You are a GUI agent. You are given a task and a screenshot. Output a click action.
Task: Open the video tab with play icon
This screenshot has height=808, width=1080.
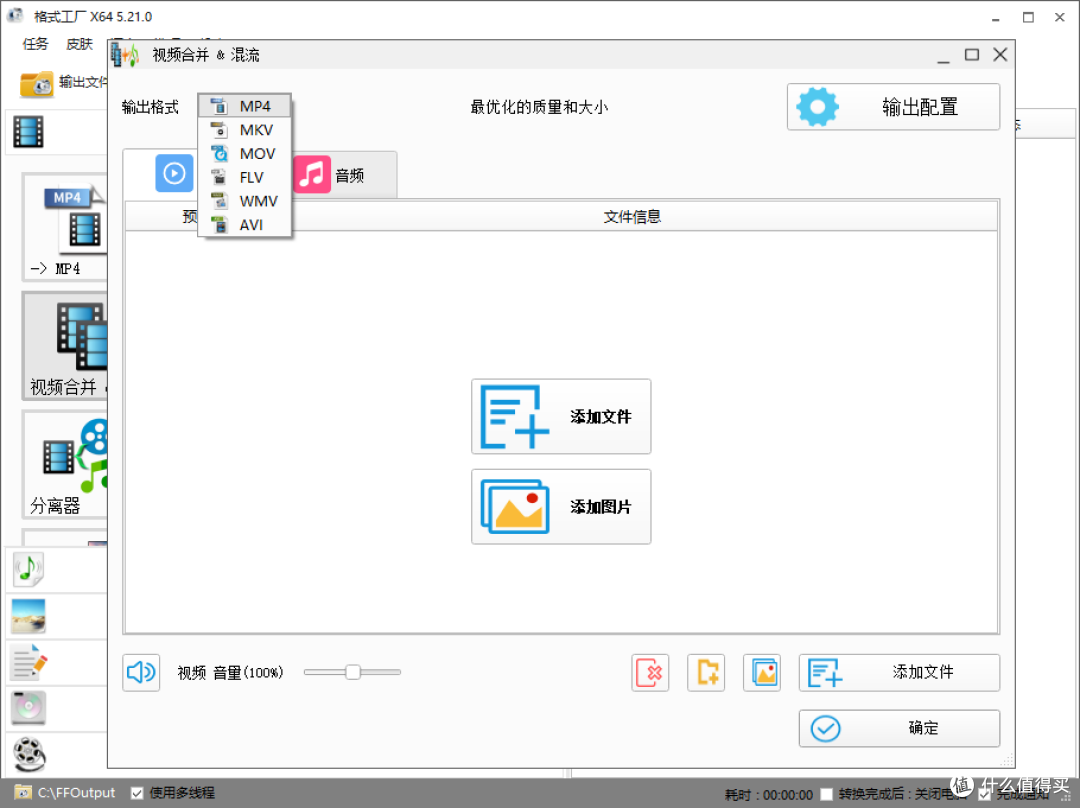[x=174, y=174]
